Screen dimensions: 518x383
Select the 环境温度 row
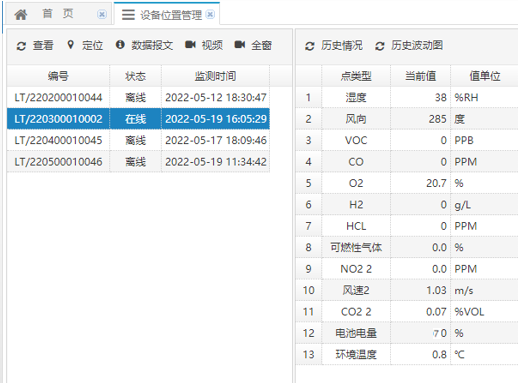click(407, 354)
